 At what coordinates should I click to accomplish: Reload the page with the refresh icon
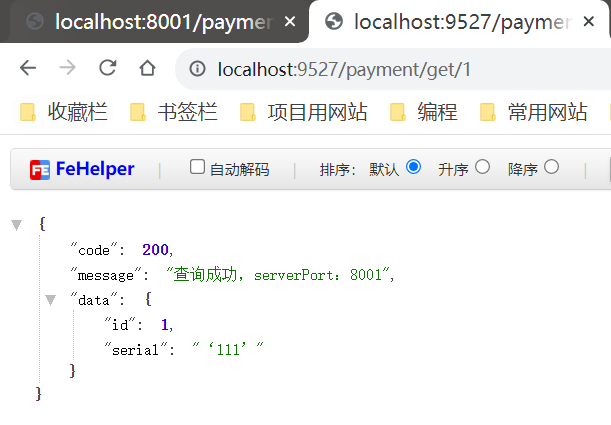pos(108,68)
